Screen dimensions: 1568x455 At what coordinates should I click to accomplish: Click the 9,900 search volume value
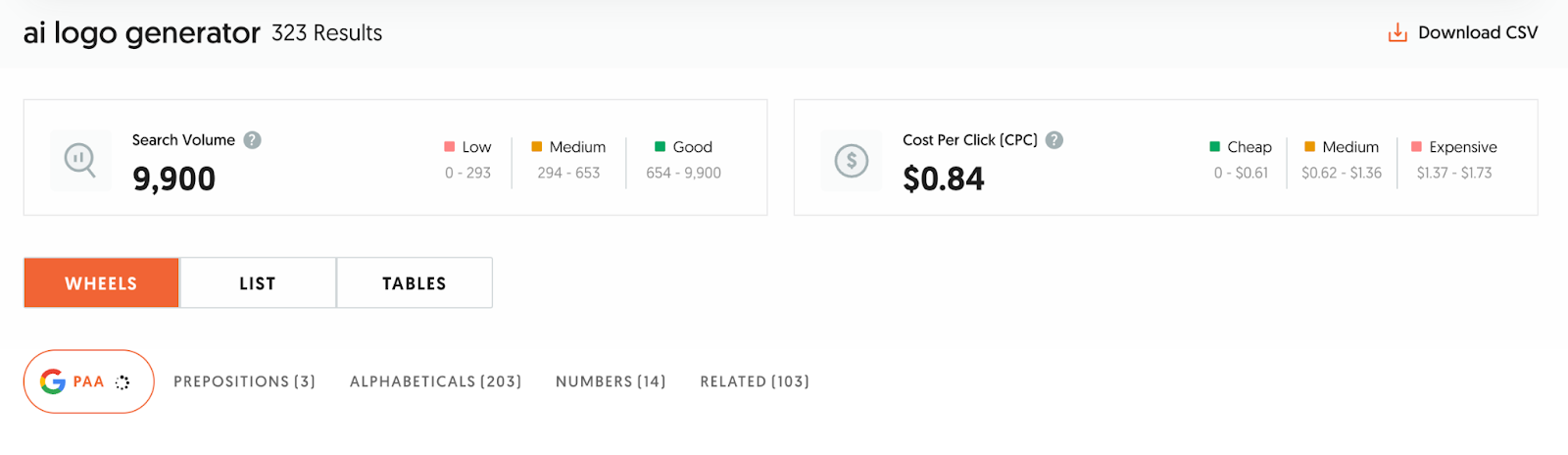[173, 178]
